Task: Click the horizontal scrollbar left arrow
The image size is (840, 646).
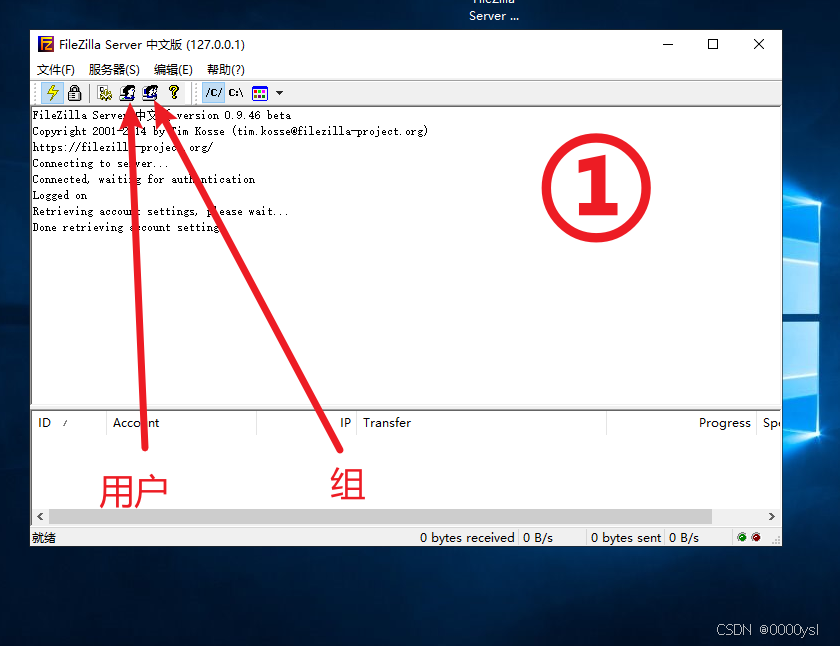Action: coord(40,516)
